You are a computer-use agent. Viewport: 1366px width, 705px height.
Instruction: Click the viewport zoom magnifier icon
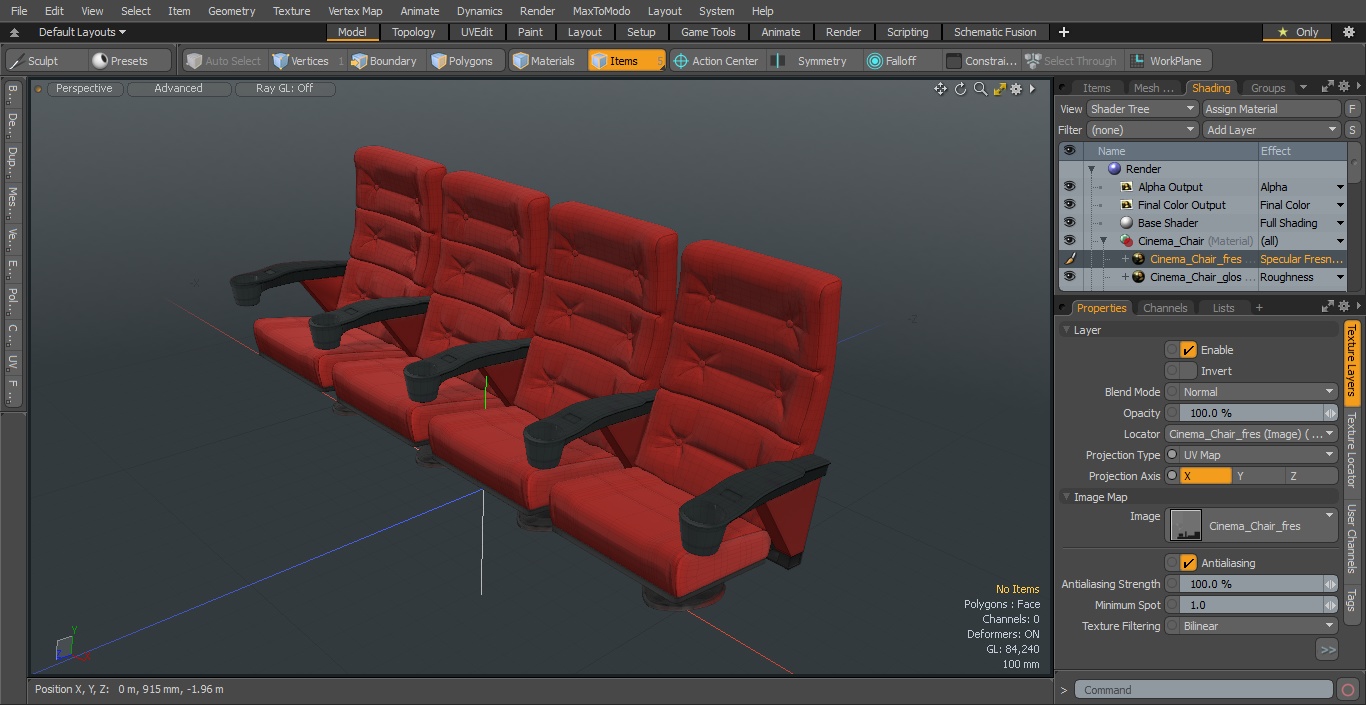click(x=980, y=89)
